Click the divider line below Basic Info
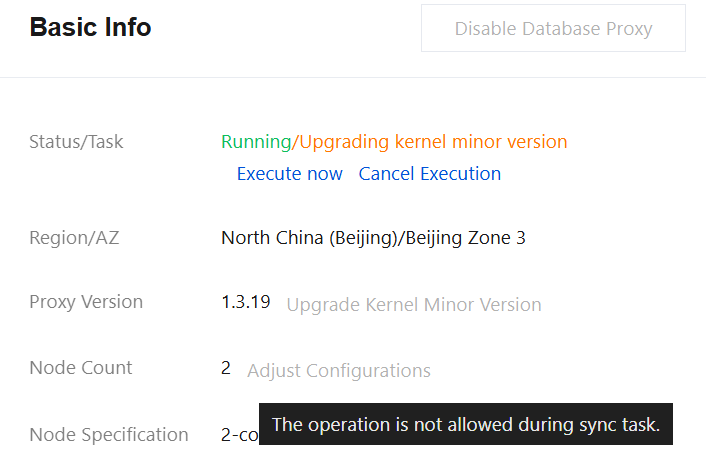 pos(353,77)
